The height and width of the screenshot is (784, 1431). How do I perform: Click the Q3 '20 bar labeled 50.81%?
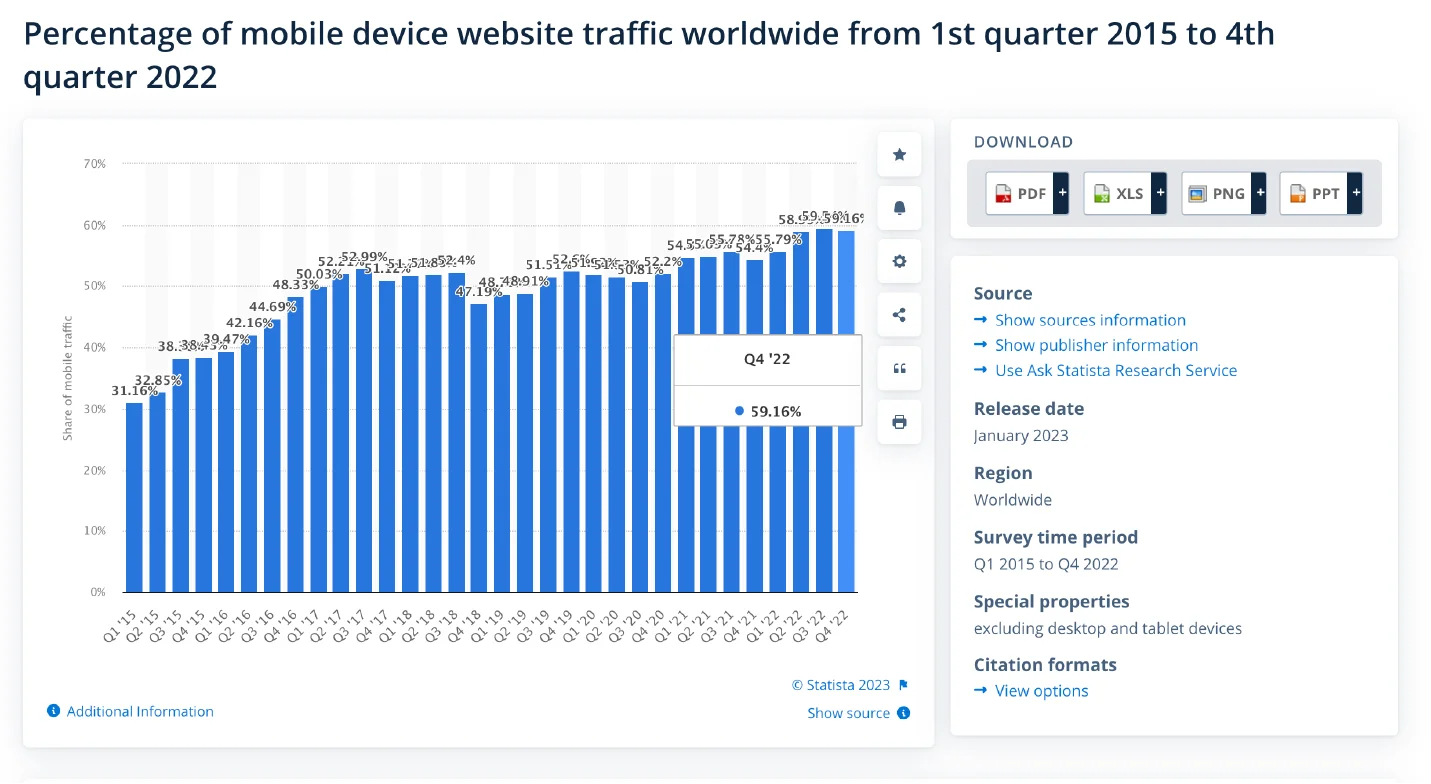coord(640,437)
